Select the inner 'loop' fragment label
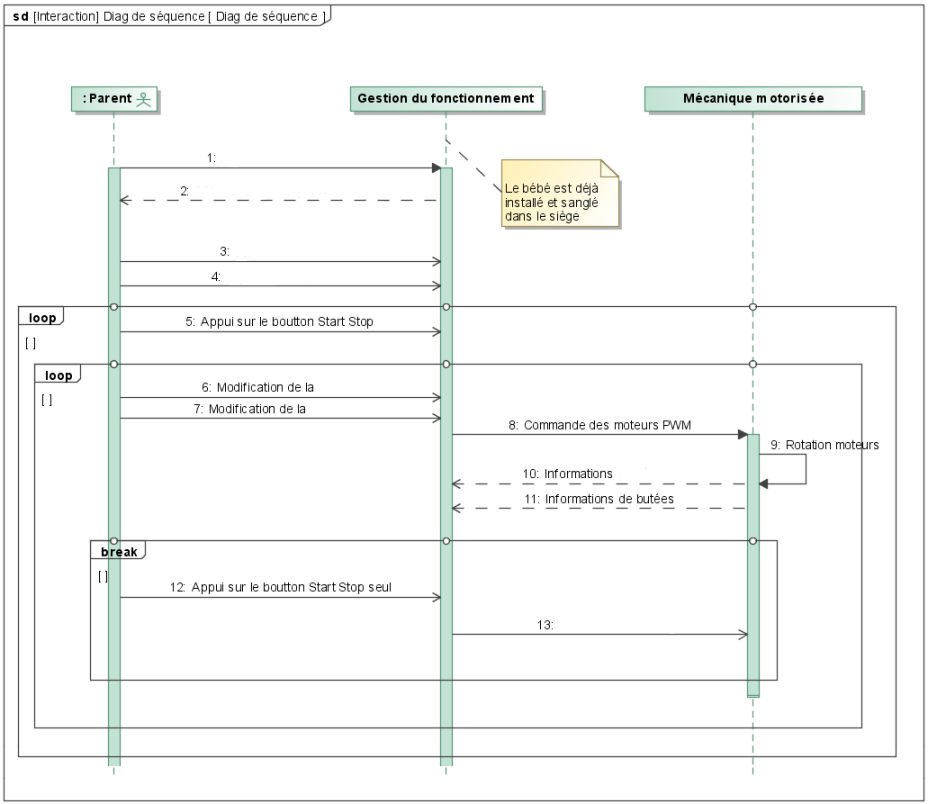 click(x=58, y=375)
